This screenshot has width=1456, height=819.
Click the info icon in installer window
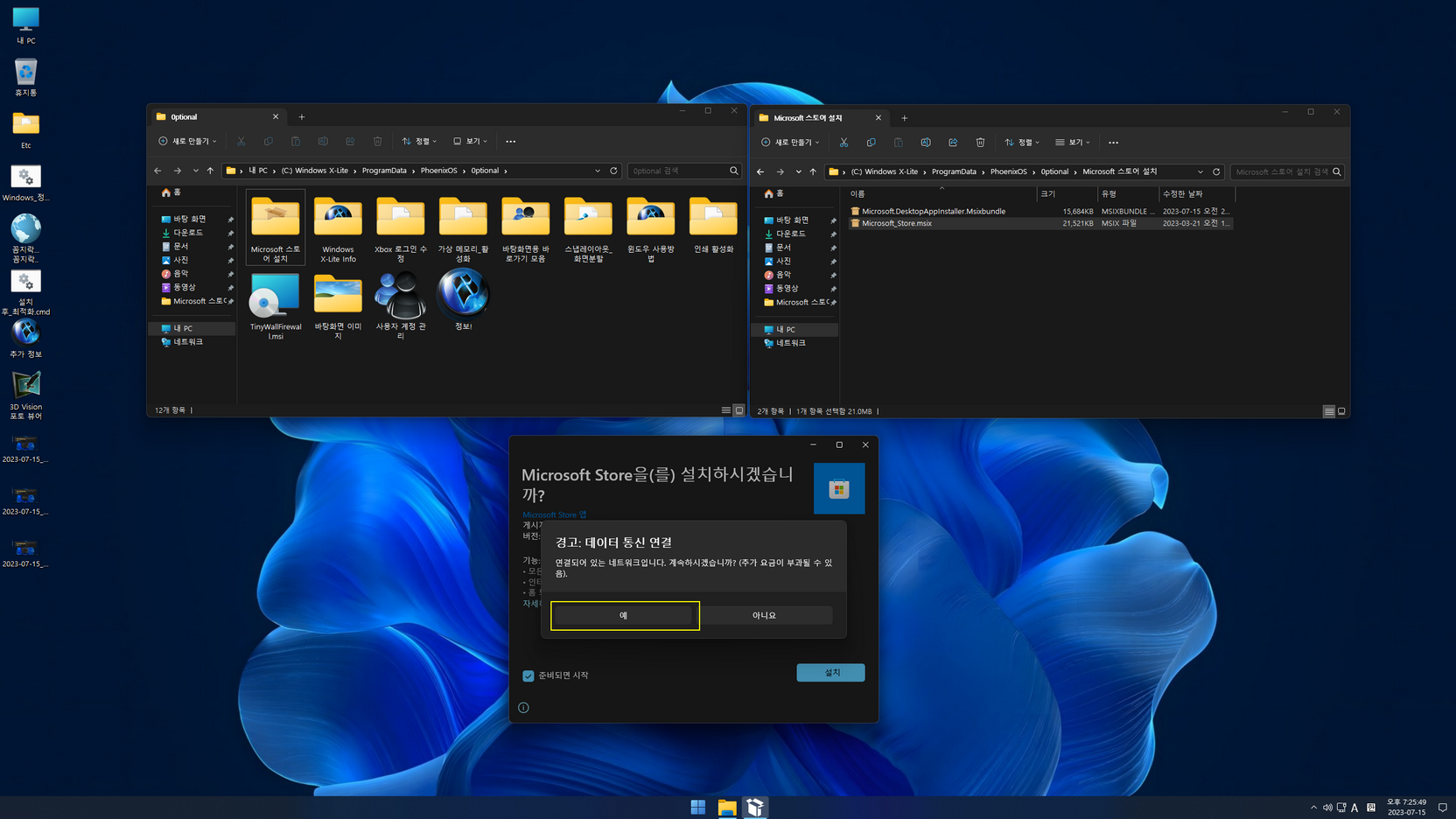click(x=523, y=708)
